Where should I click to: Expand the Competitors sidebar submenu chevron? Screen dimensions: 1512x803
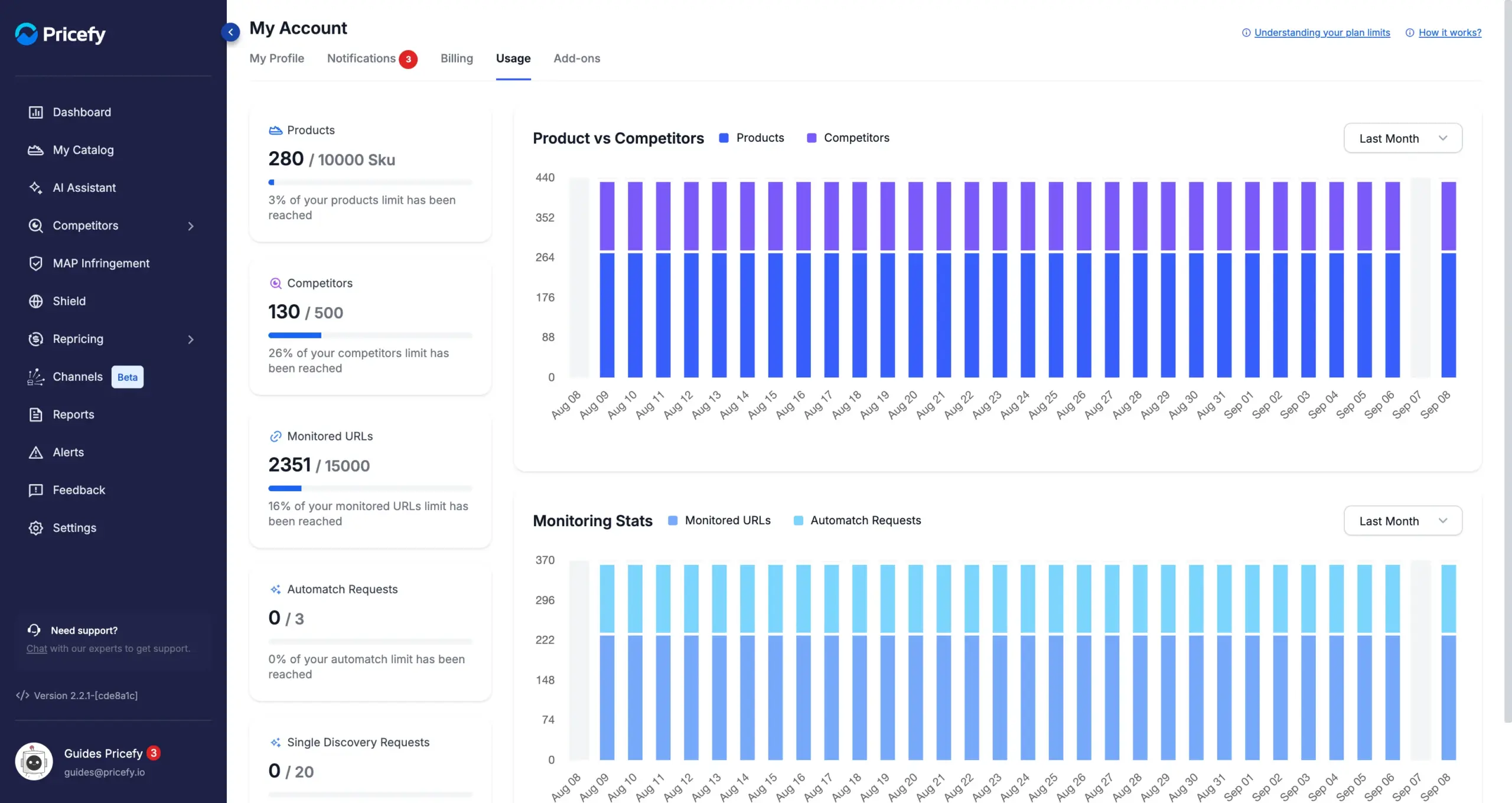coord(191,226)
